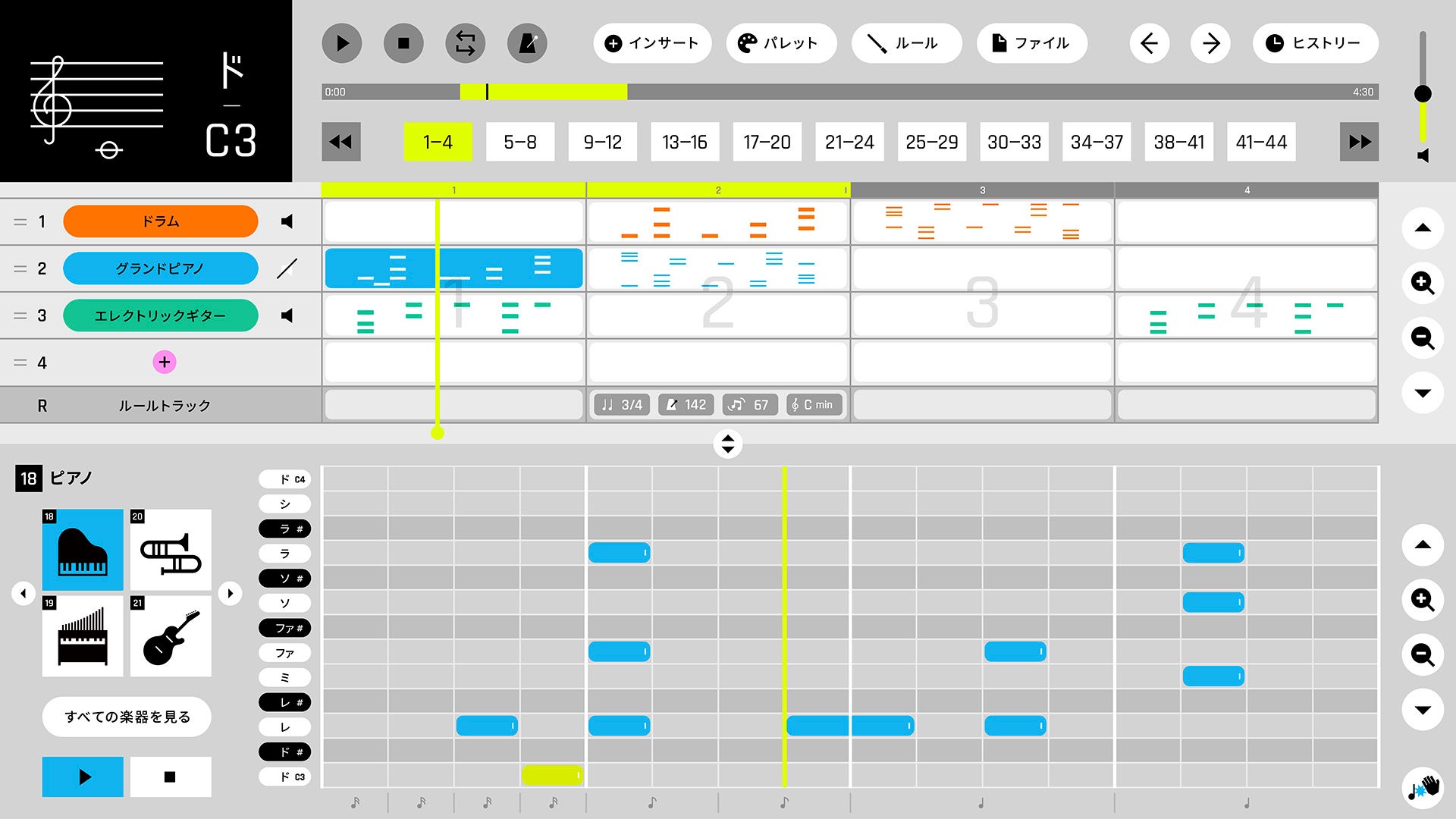
Task: Click the hand gesture icon bottom right
Action: [x=1423, y=787]
